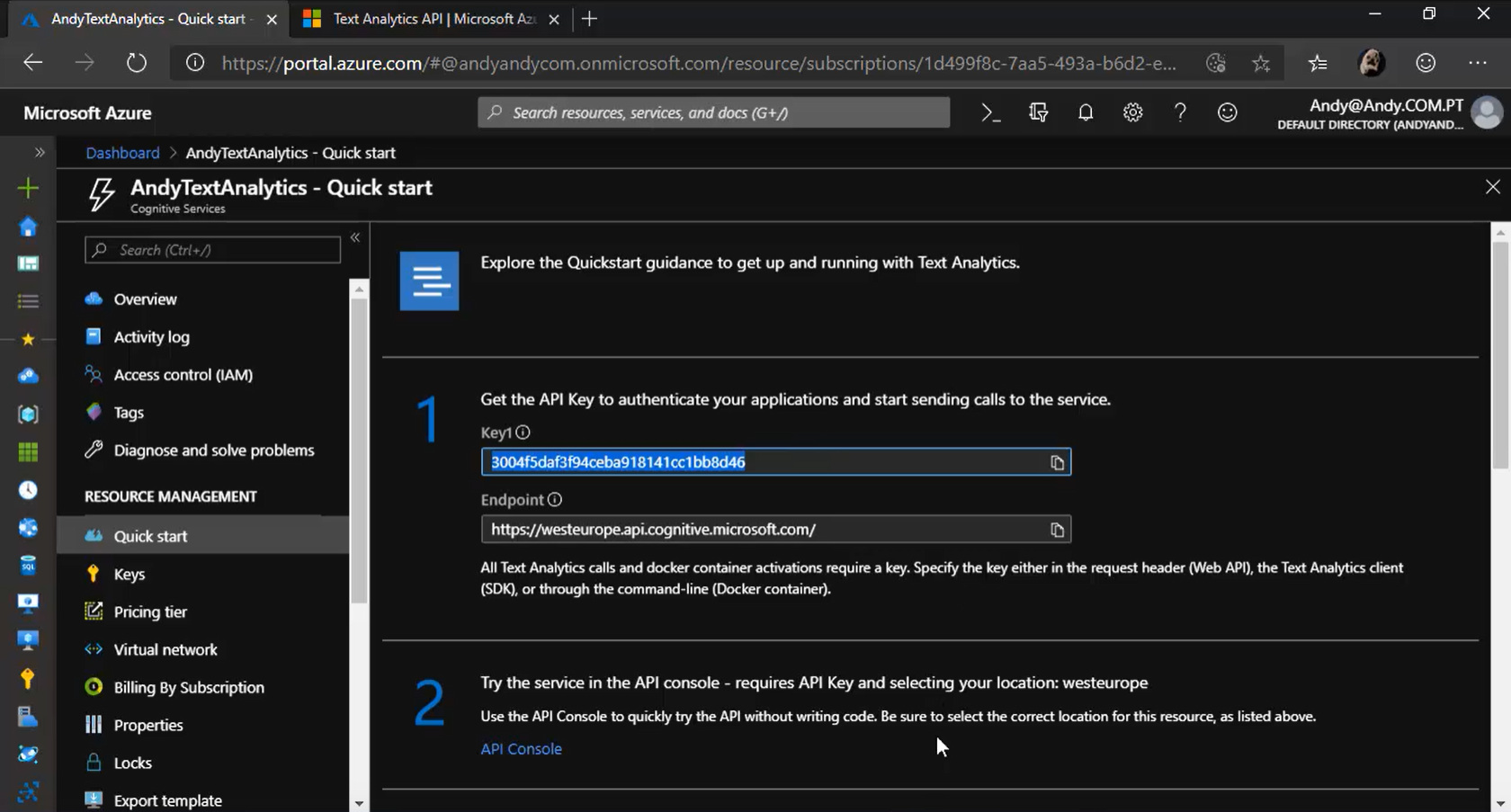This screenshot has height=812, width=1511.
Task: Click Create a resource plus icon
Action: click(28, 188)
